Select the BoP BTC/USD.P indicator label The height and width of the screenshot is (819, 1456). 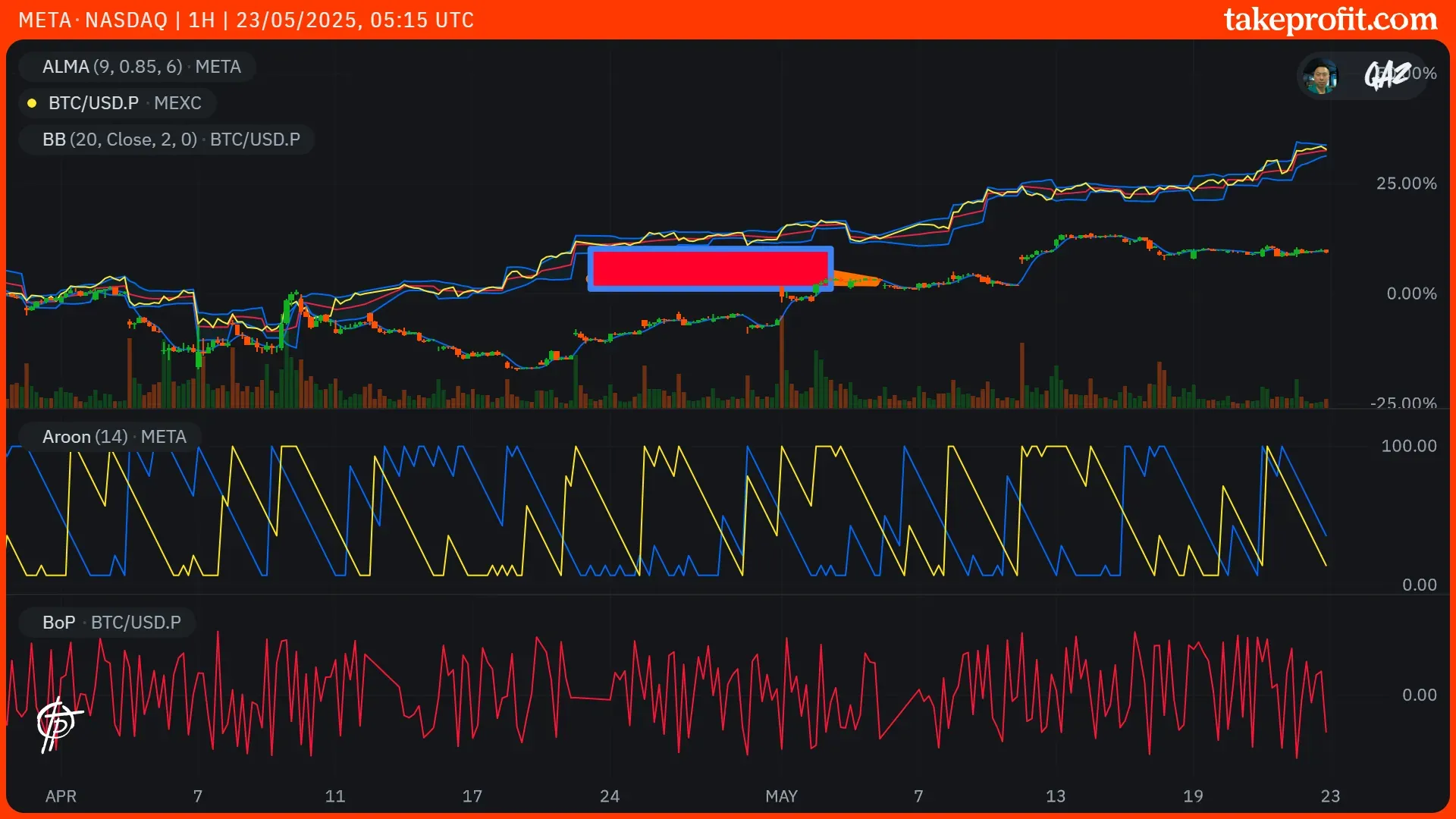click(x=111, y=623)
